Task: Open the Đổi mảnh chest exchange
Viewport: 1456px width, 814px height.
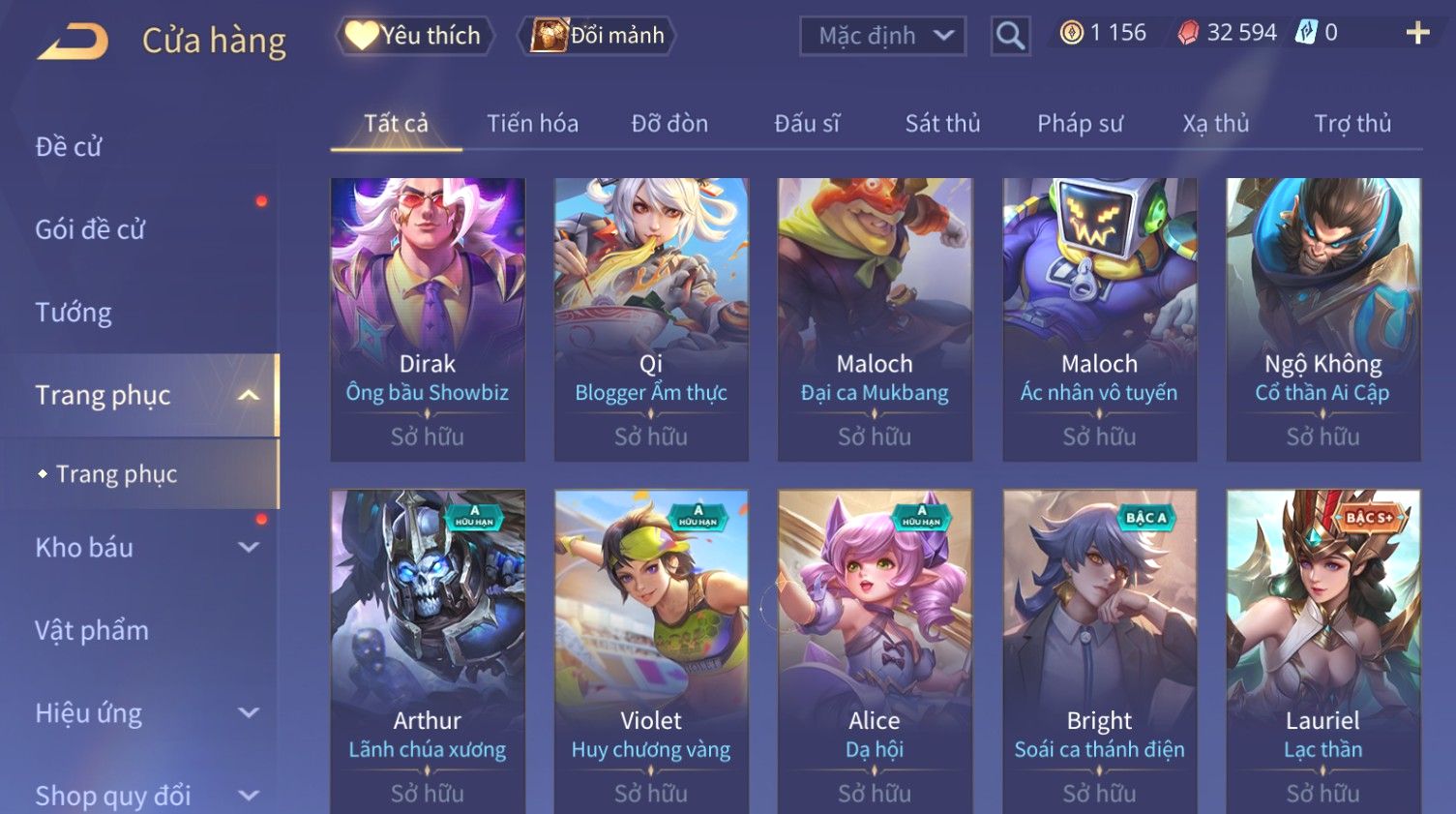Action: [597, 36]
